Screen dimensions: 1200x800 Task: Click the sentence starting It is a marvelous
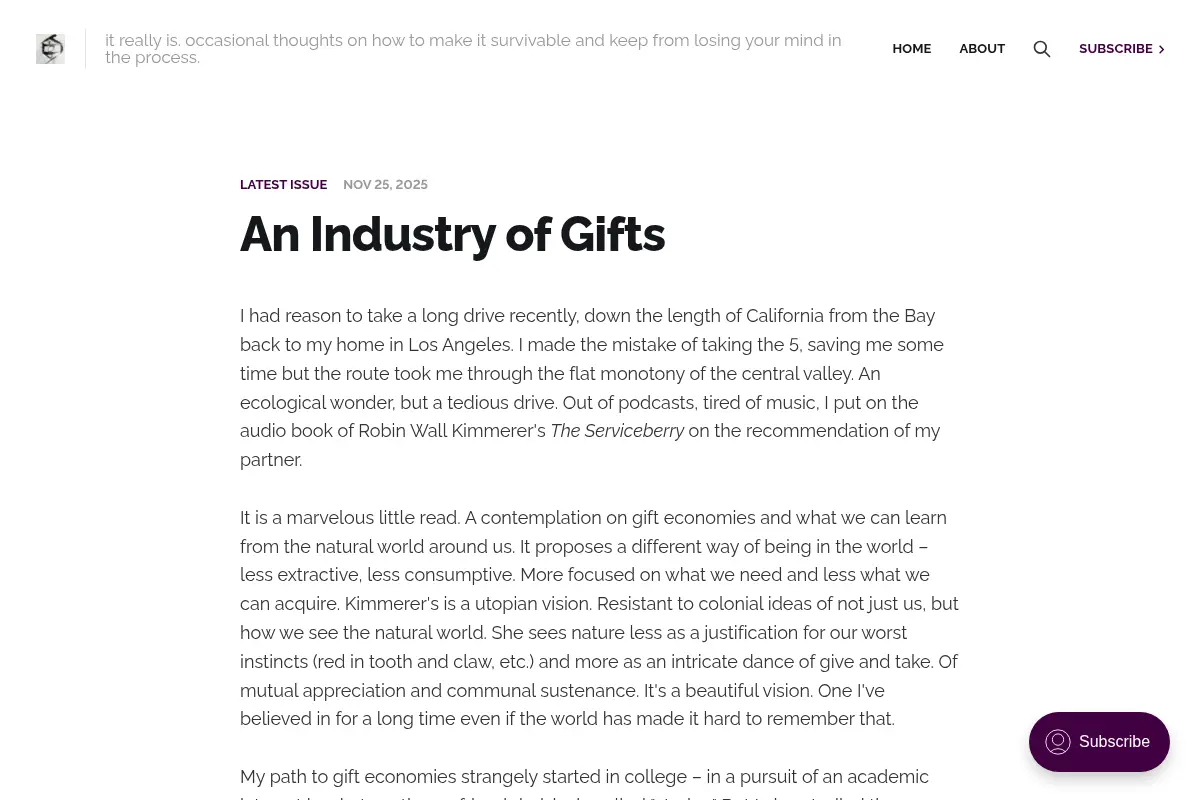click(x=350, y=518)
